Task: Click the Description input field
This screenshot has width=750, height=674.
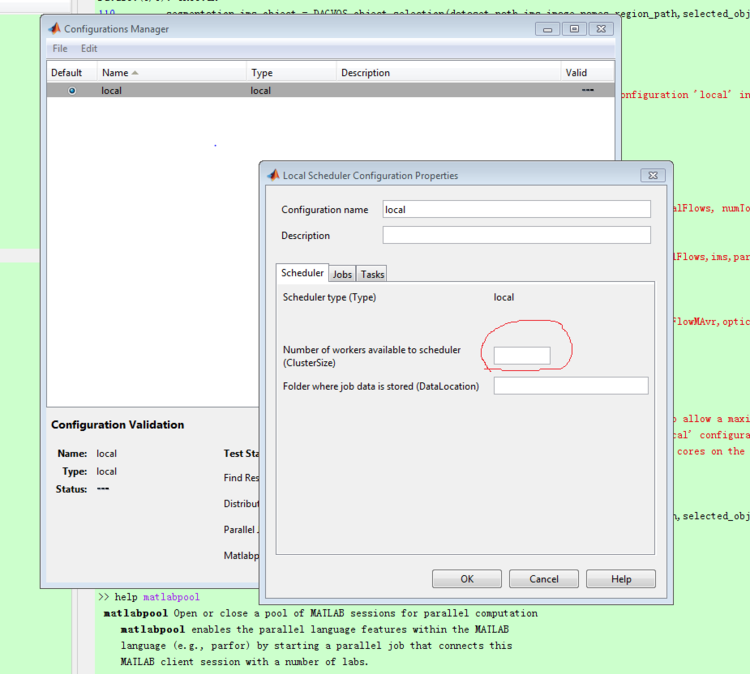Action: [x=517, y=235]
